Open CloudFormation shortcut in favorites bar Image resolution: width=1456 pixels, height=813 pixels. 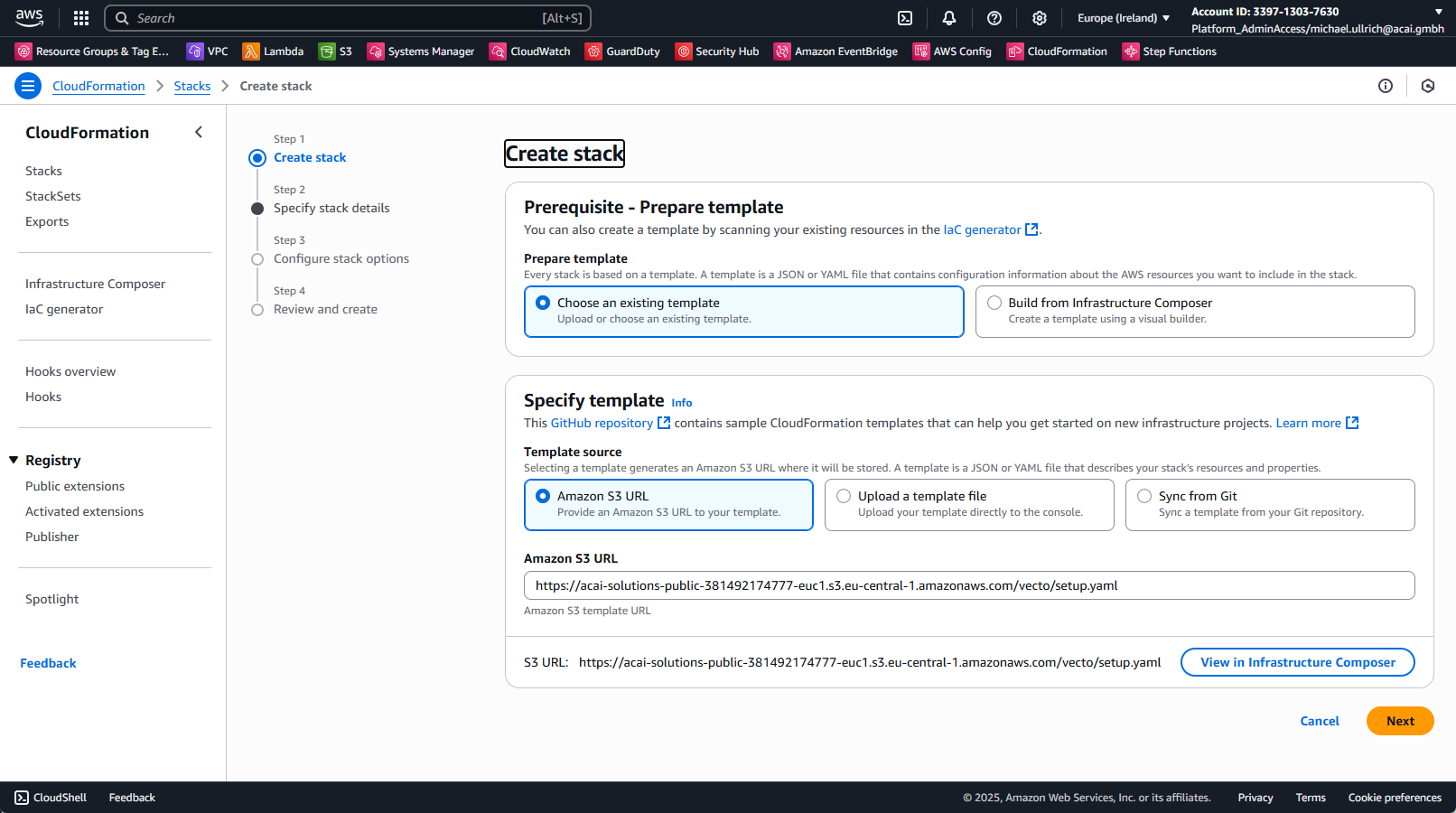pos(1057,51)
